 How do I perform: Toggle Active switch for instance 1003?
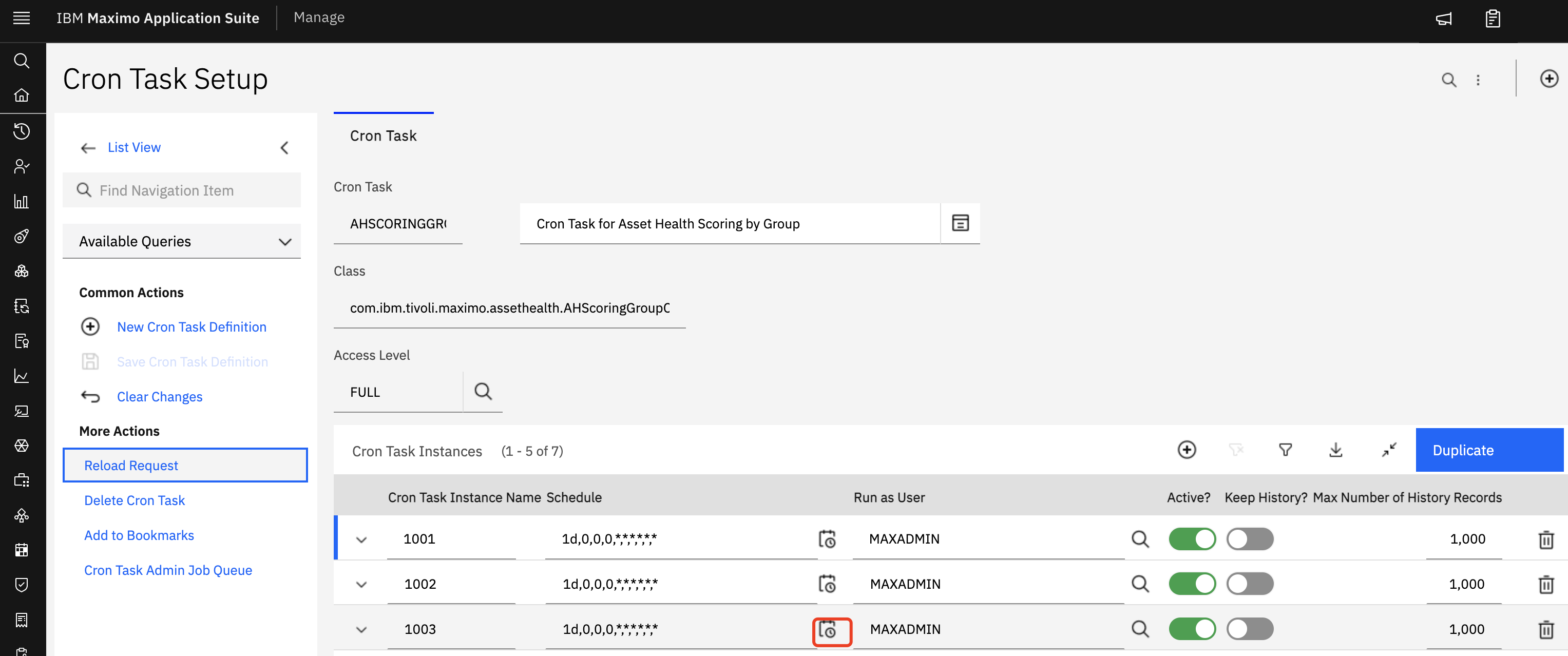click(1192, 629)
